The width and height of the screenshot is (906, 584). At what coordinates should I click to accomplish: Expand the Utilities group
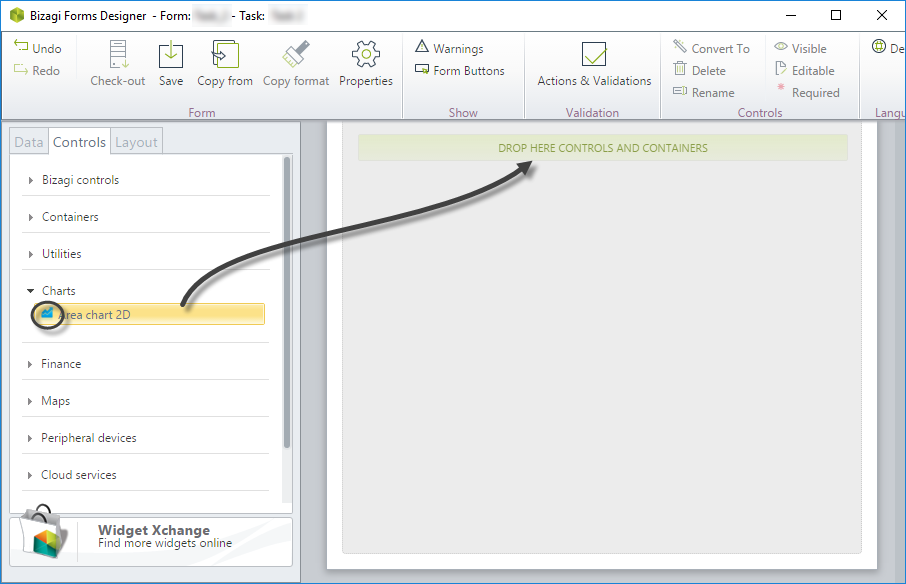pos(31,254)
